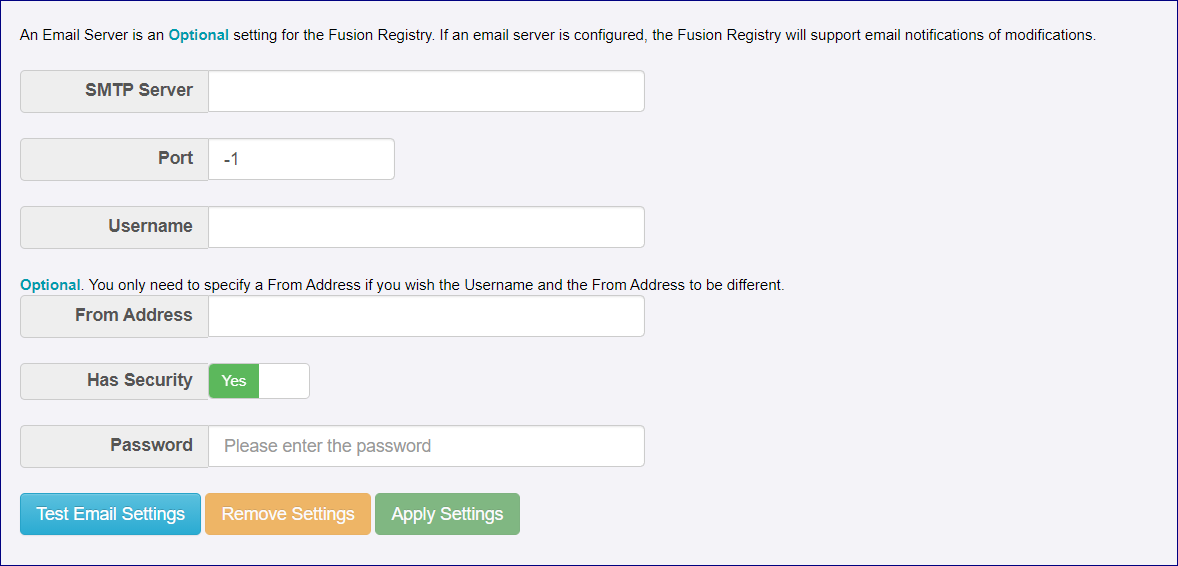Viewport: 1178px width, 566px height.
Task: Select the From Address text field
Action: pyautogui.click(x=426, y=316)
